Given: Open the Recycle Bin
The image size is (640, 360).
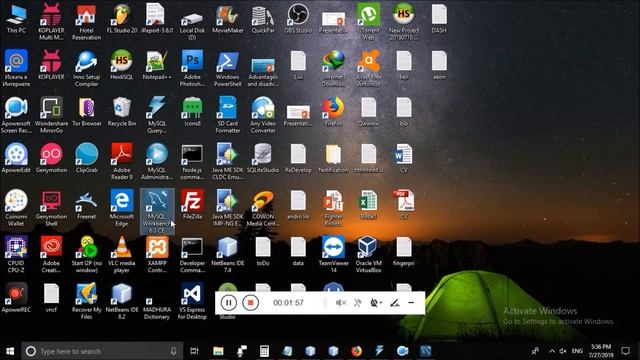Looking at the screenshot, I should pyautogui.click(x=122, y=111).
